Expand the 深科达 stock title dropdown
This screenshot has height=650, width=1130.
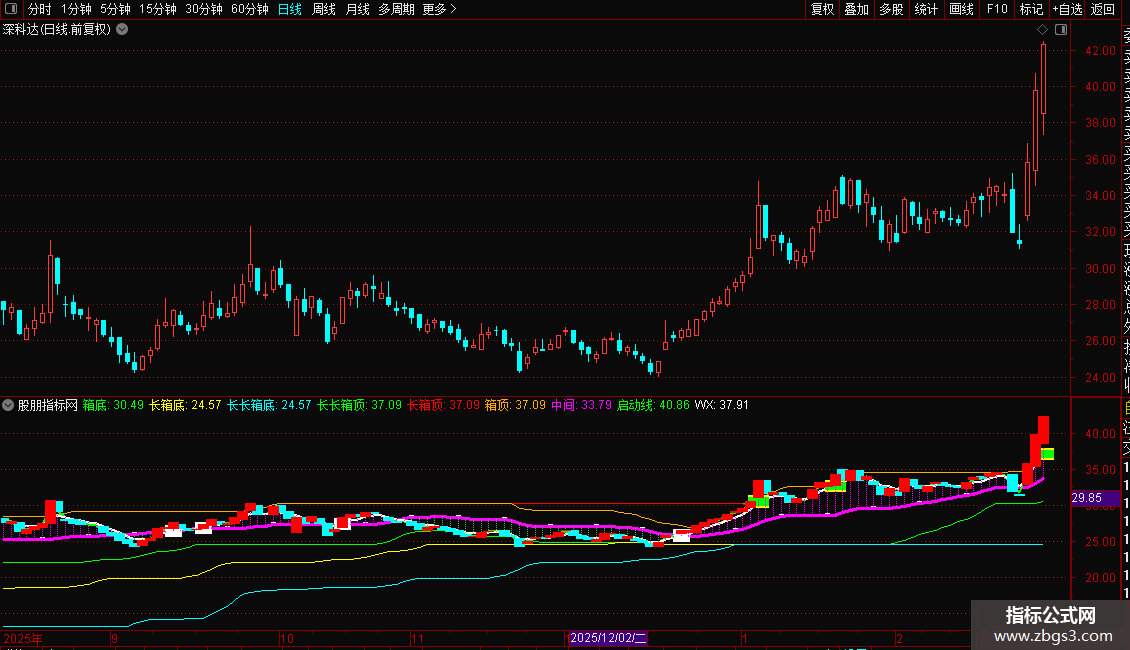click(122, 30)
